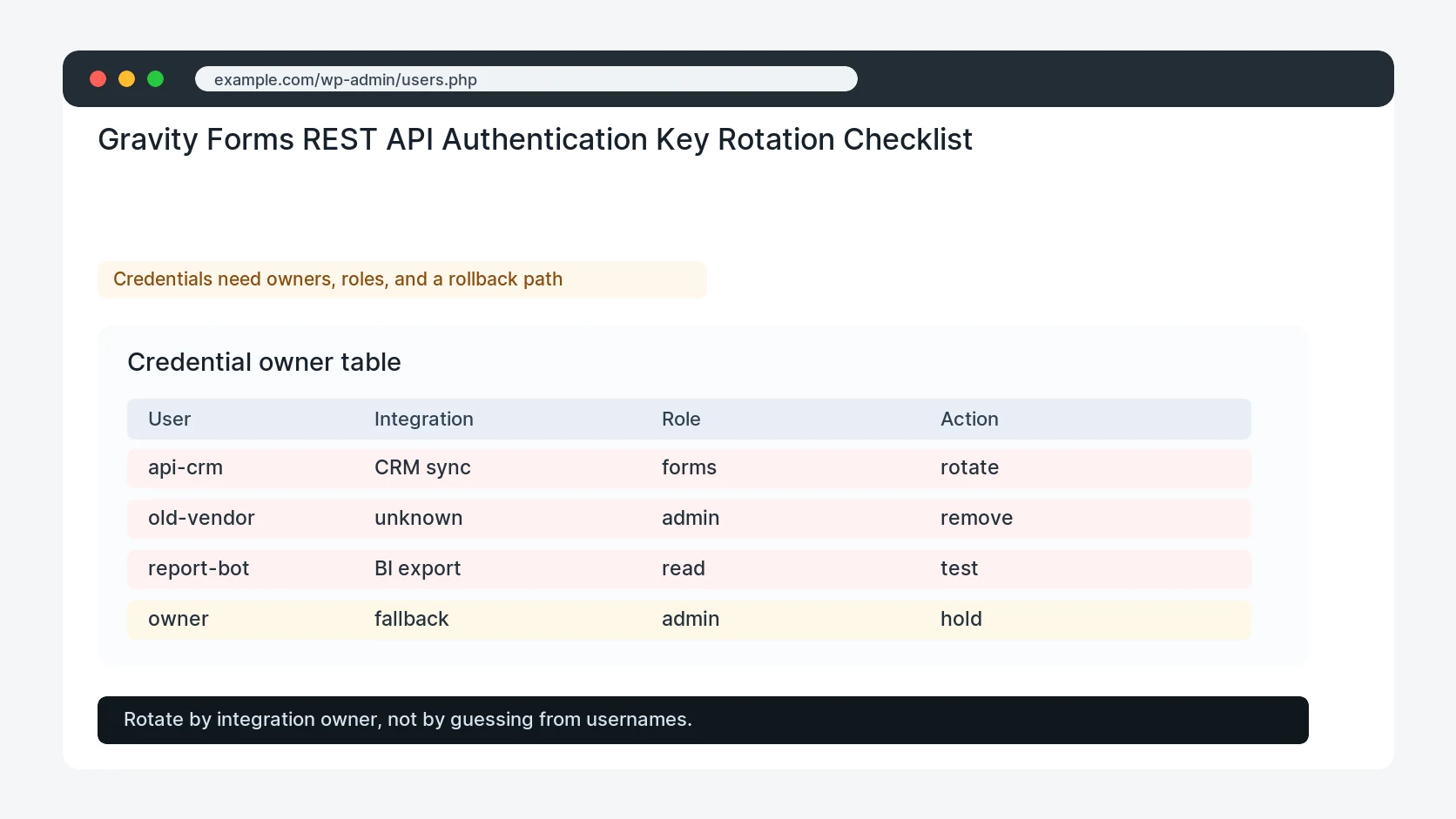Select the api-crm user cell
1456x819 pixels.
(185, 468)
